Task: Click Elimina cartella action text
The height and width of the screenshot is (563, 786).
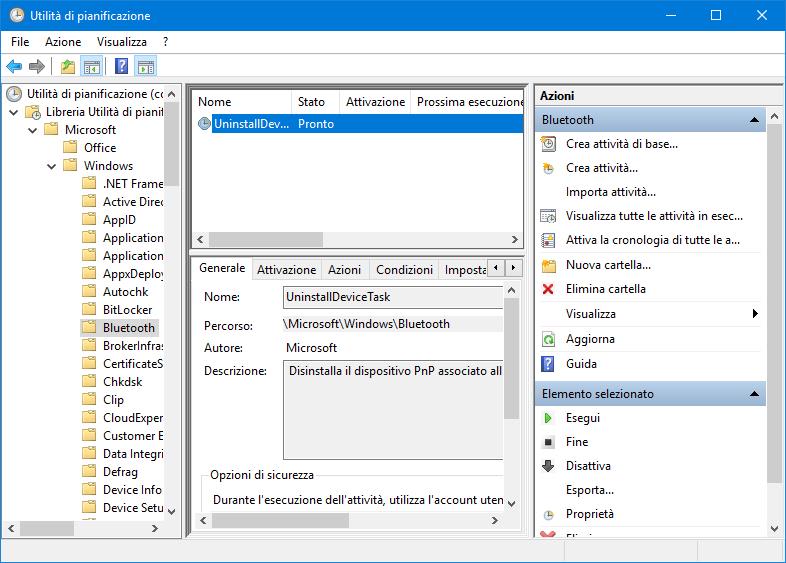Action: pyautogui.click(x=606, y=289)
